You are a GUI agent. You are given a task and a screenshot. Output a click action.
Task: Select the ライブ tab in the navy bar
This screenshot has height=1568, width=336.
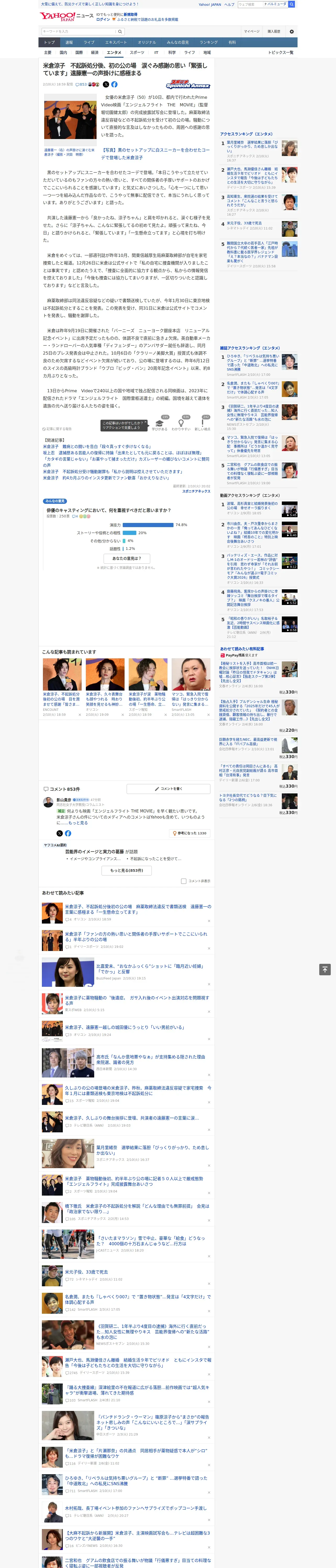pyautogui.click(x=89, y=43)
